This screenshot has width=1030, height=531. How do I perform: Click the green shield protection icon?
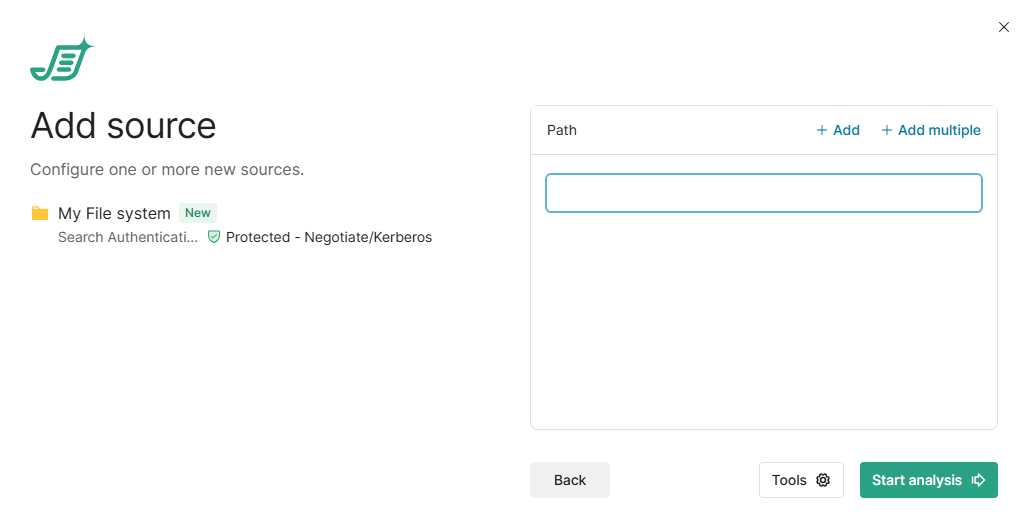coord(214,238)
